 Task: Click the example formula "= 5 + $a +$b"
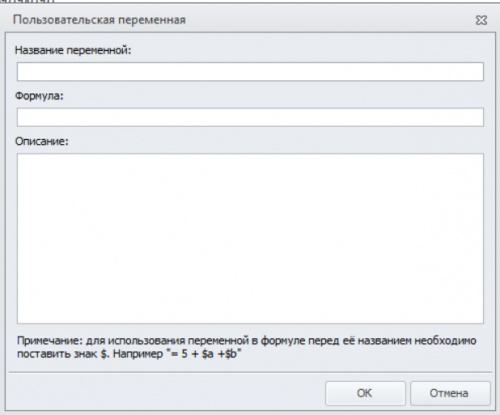click(x=206, y=354)
